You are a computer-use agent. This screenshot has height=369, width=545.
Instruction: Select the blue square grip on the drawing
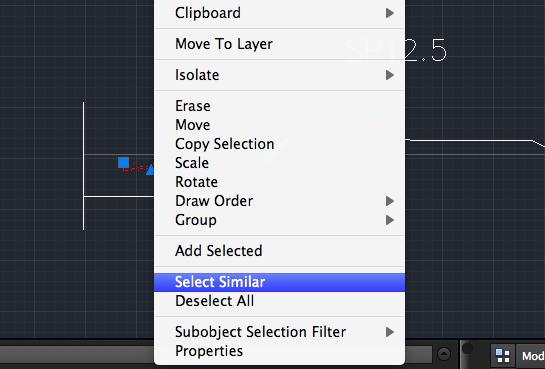pos(123,163)
